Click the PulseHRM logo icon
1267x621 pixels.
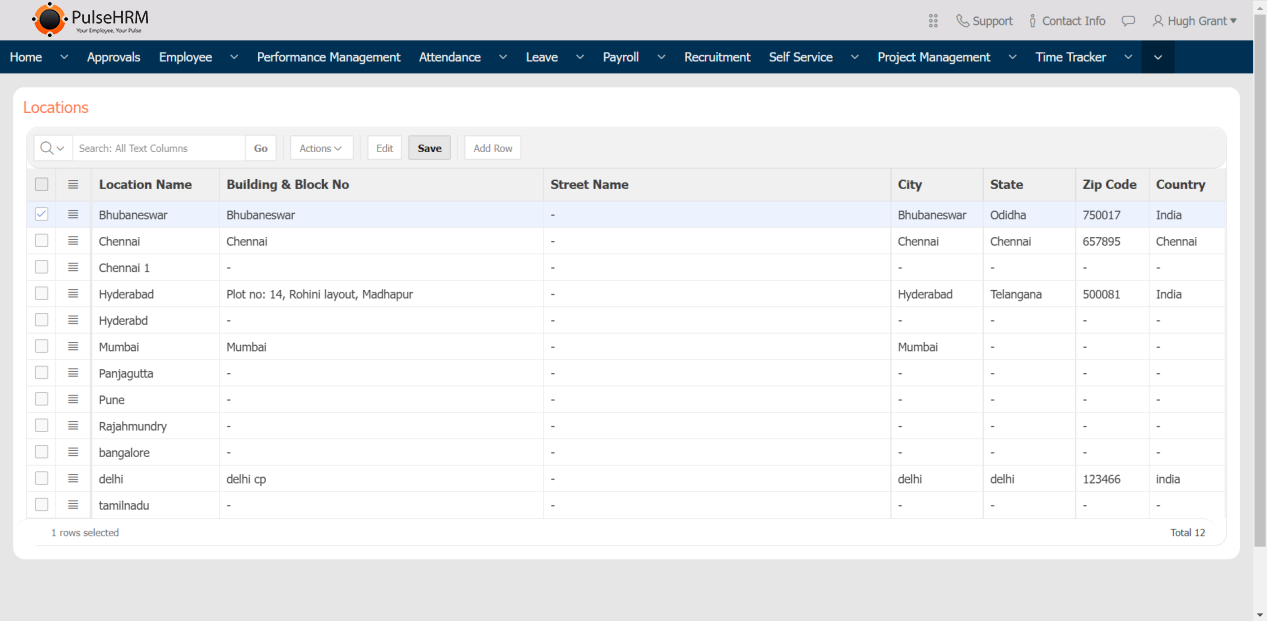click(48, 19)
